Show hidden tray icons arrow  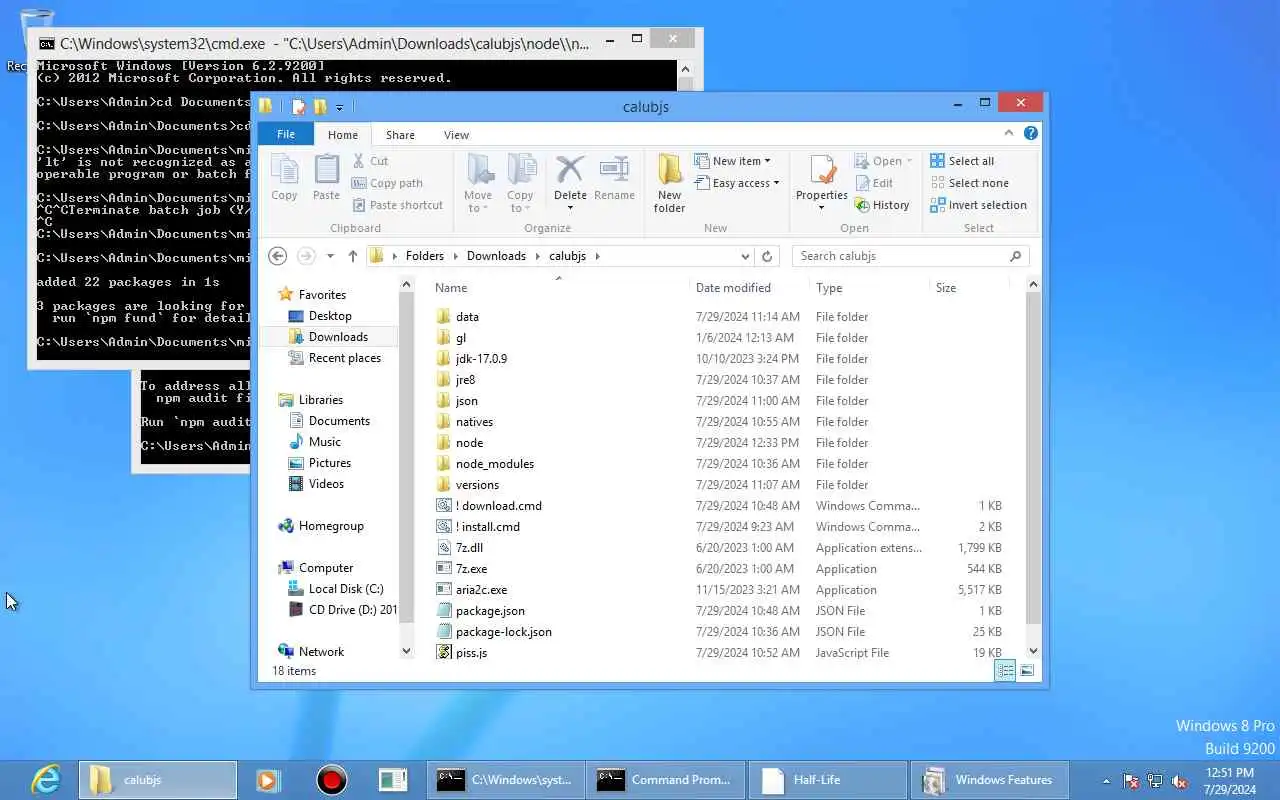(1106, 781)
